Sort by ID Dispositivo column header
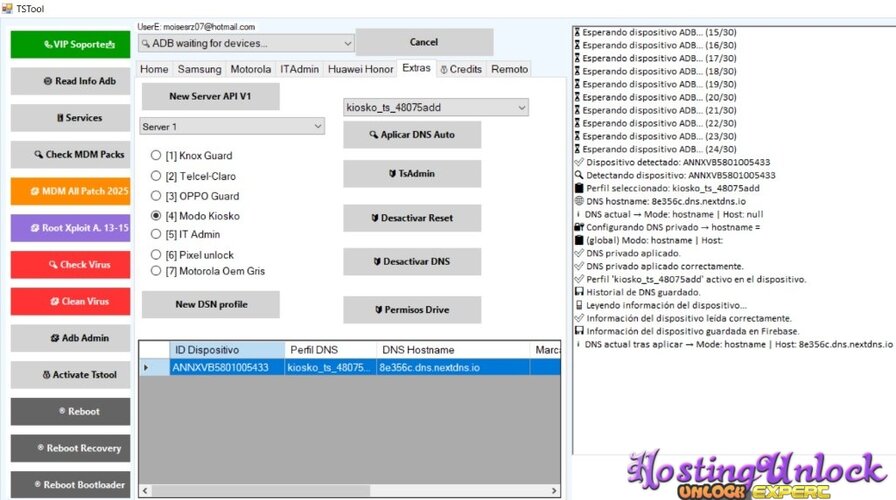Viewport: 896px width, 500px height. [227, 350]
